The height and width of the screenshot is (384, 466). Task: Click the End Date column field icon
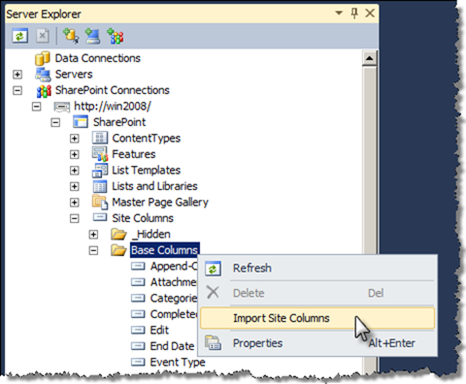[138, 346]
